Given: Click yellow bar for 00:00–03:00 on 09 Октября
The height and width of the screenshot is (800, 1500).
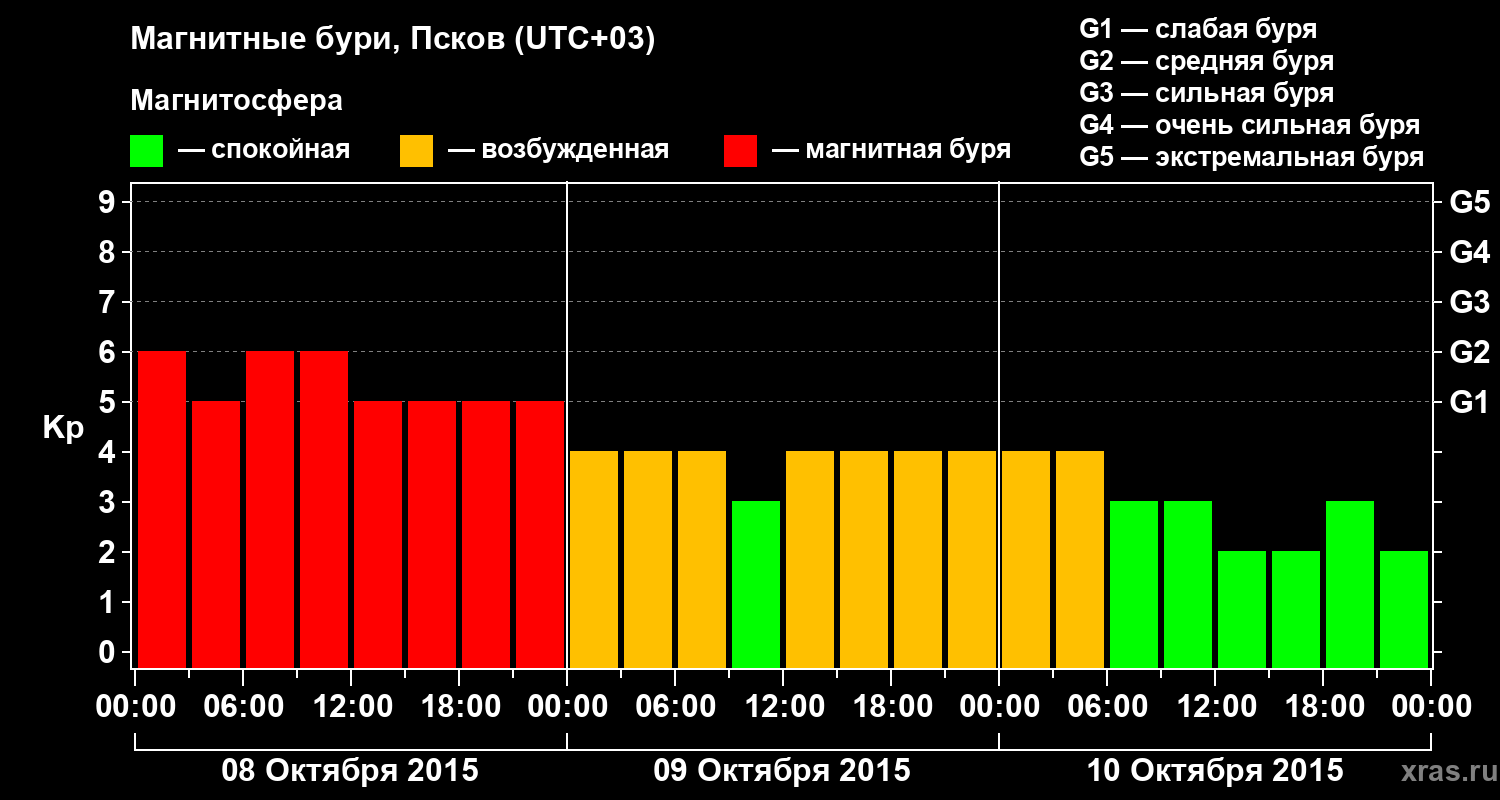Looking at the screenshot, I should tap(594, 560).
